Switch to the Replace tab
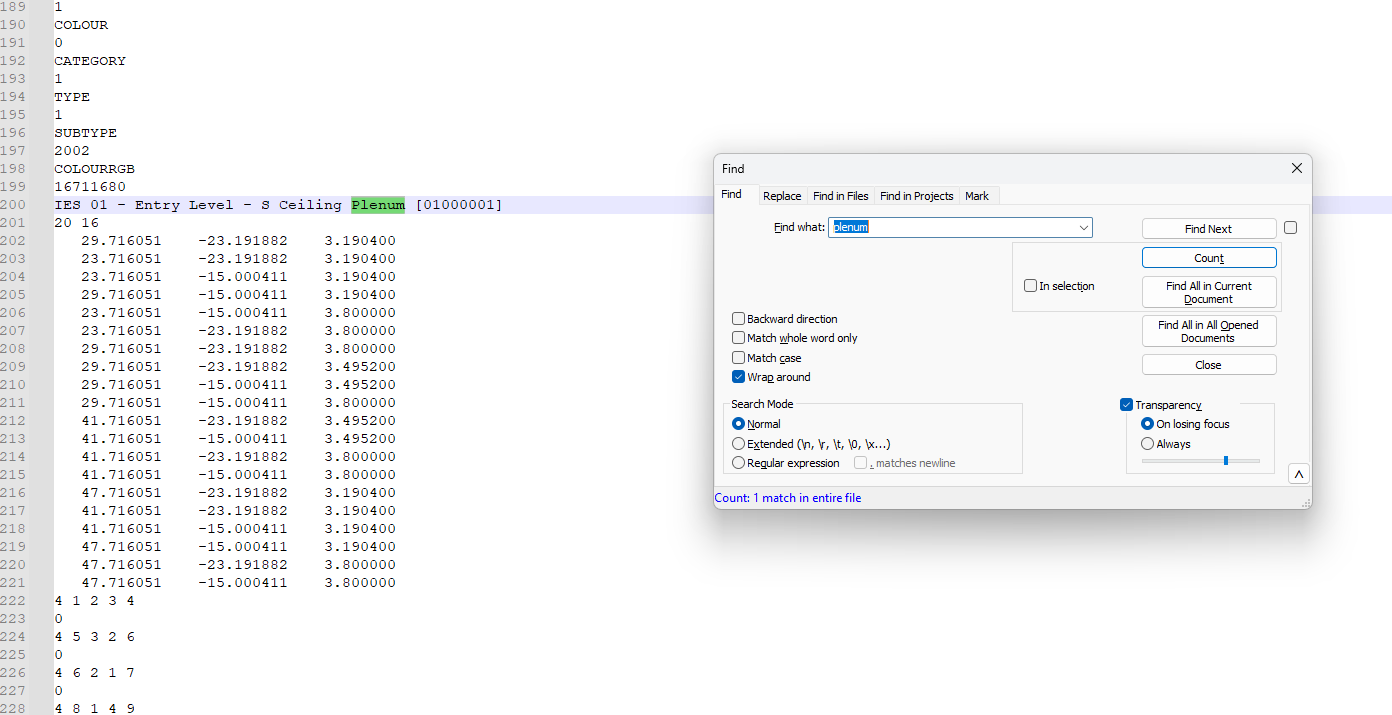 pos(781,196)
